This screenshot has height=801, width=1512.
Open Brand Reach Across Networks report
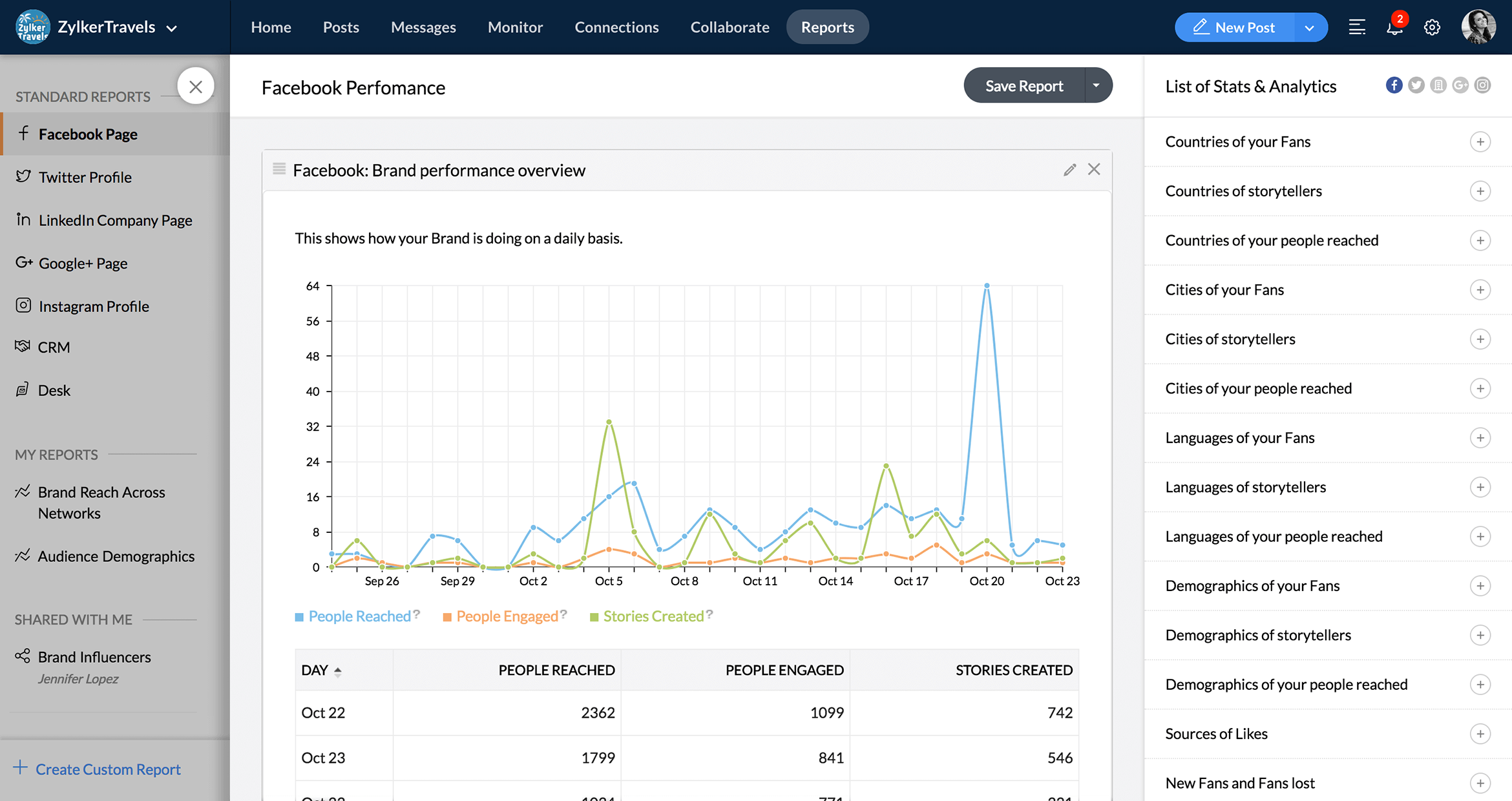click(x=101, y=503)
